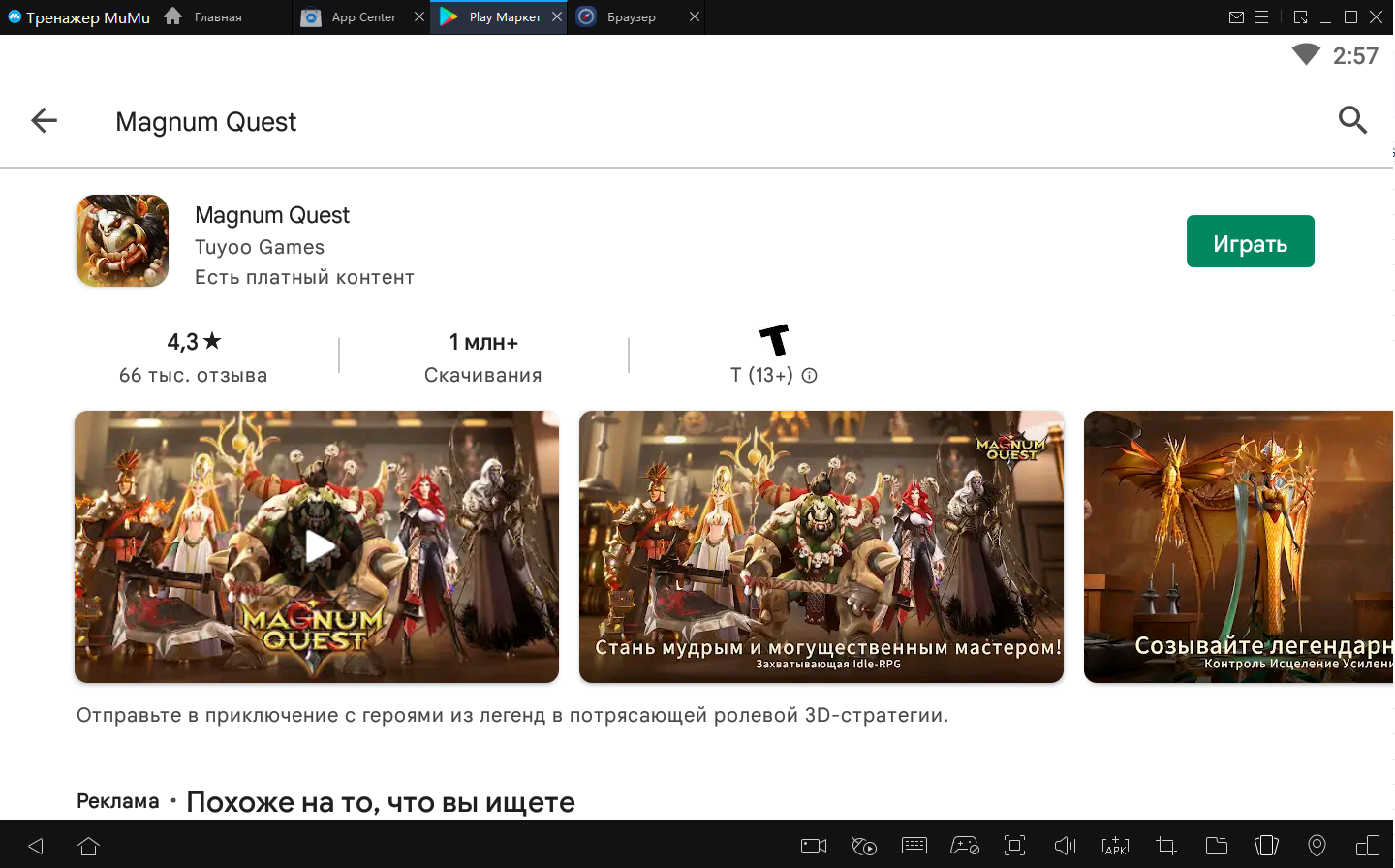Viewport: 1395px width, 868px height.
Task: Take a screenshot with the capture icon
Action: [1015, 846]
